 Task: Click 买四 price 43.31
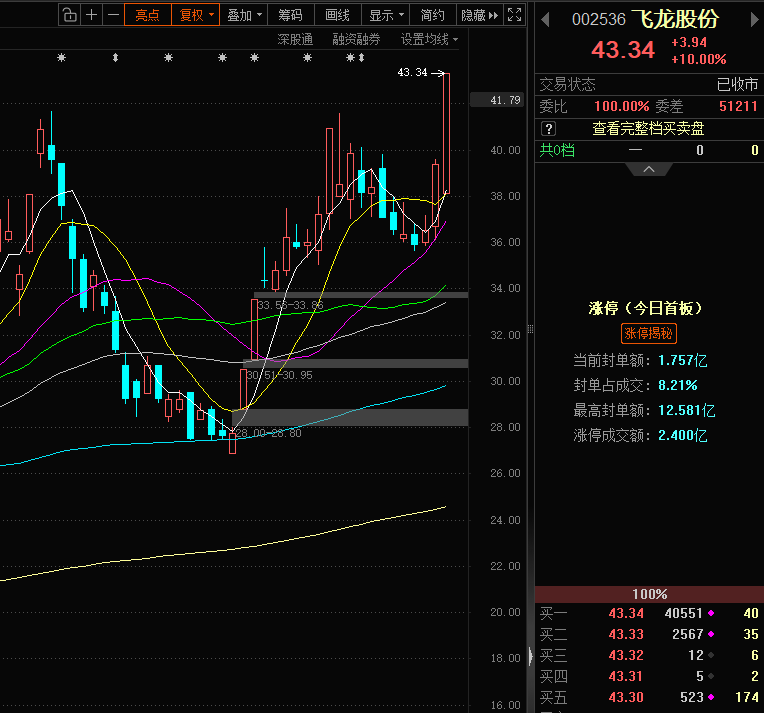626,676
